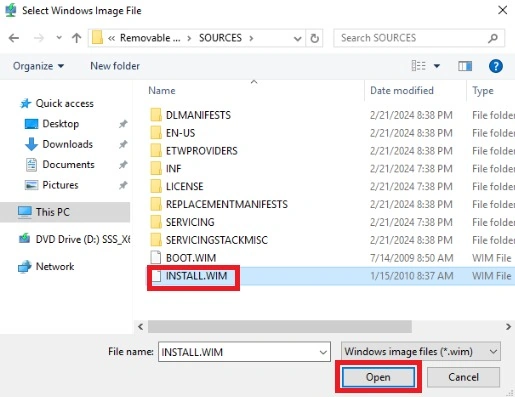515x397 pixels.
Task: Expand chevron after SOURCES breadcrumb
Action: 251,38
